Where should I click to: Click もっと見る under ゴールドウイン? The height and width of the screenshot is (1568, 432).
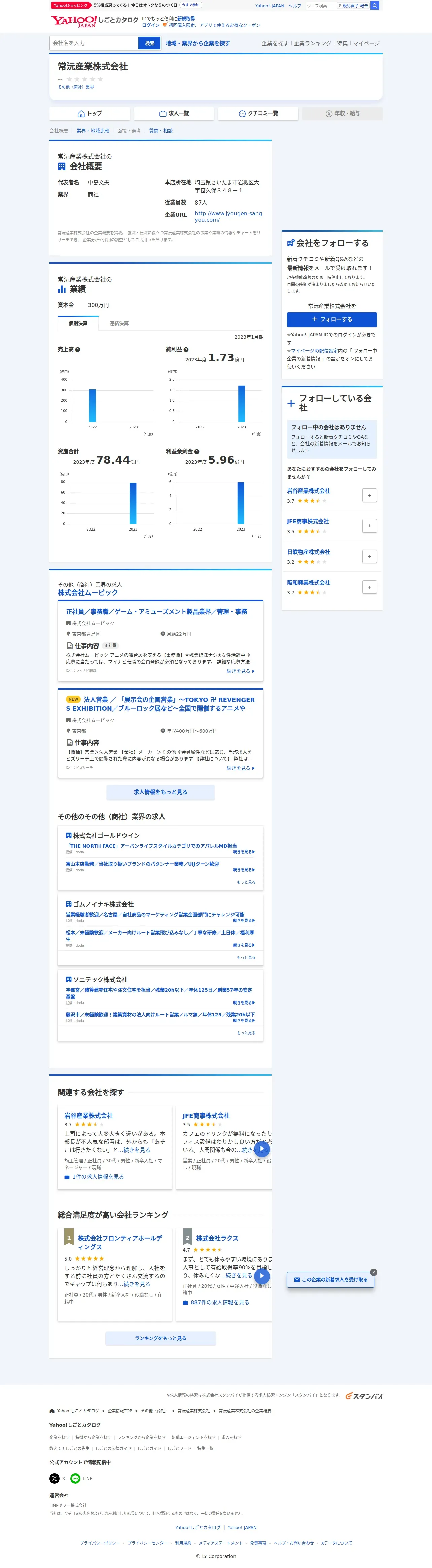tap(246, 882)
